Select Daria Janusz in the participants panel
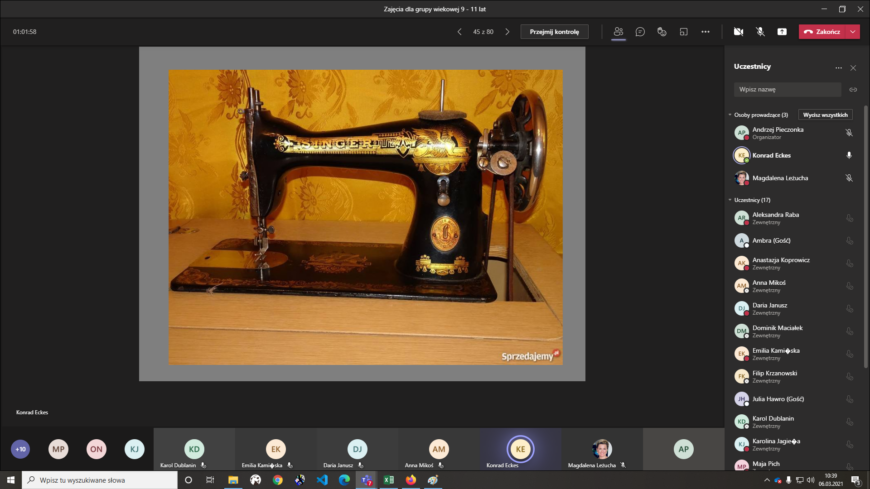870x489 pixels. (793, 309)
